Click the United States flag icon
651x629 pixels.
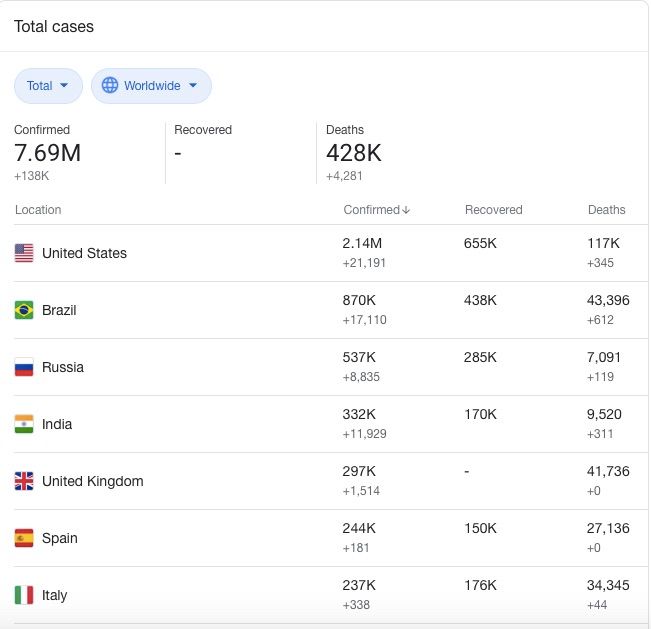pos(24,253)
